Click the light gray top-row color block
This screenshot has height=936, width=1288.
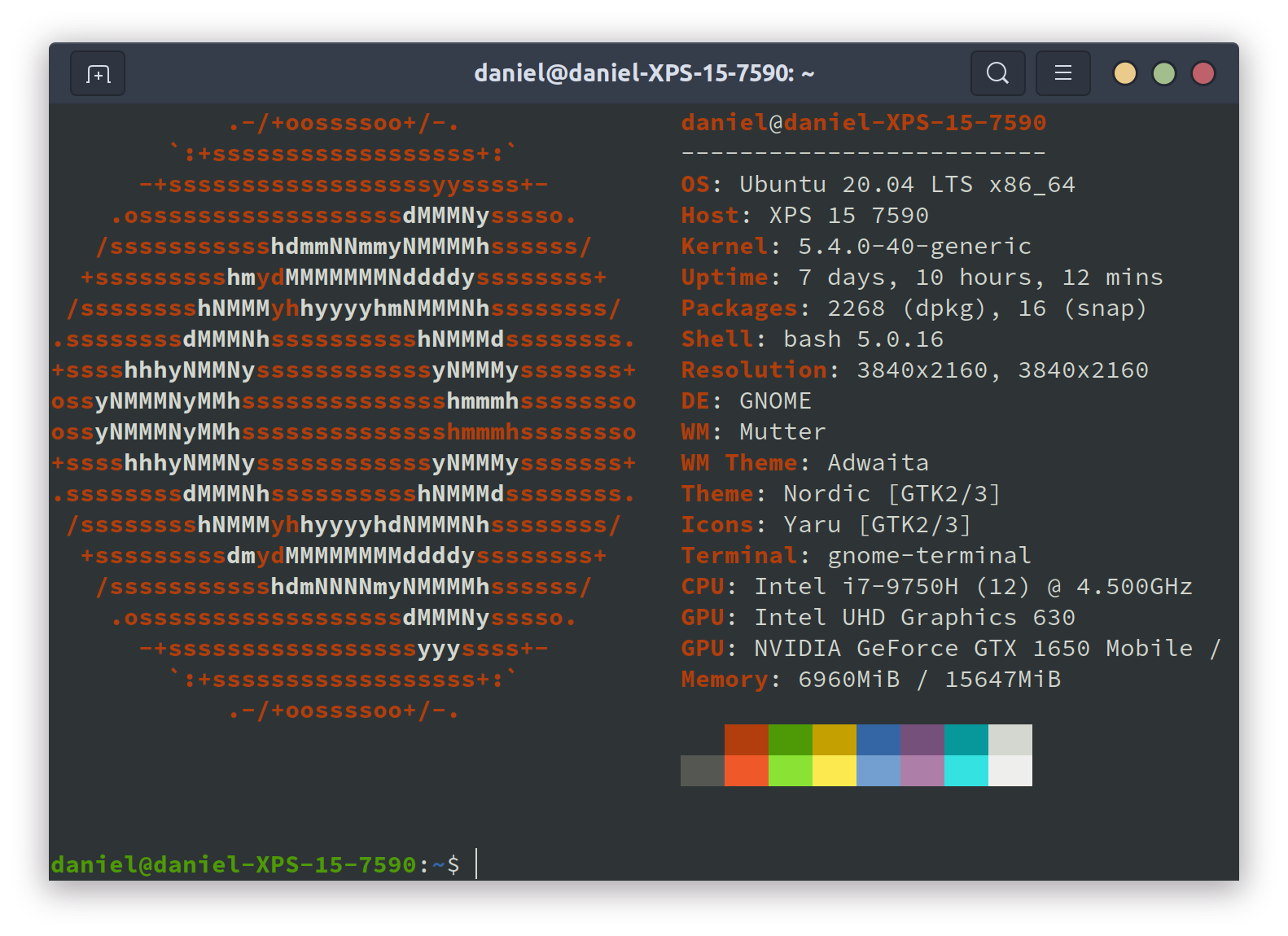(x=1010, y=740)
